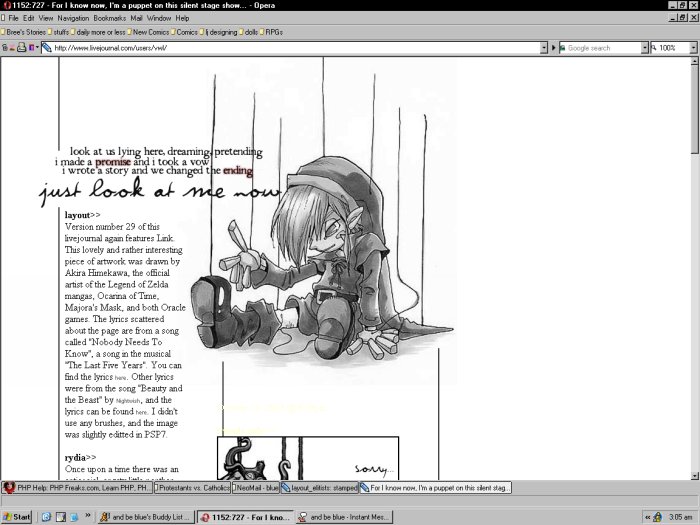
Task: Open the Opera 1152:727 taskbar button
Action: point(246,517)
